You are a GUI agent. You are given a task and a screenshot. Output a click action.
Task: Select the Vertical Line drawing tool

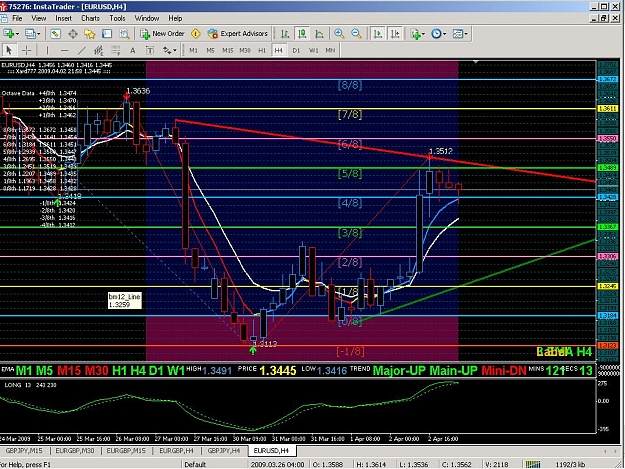pos(47,51)
